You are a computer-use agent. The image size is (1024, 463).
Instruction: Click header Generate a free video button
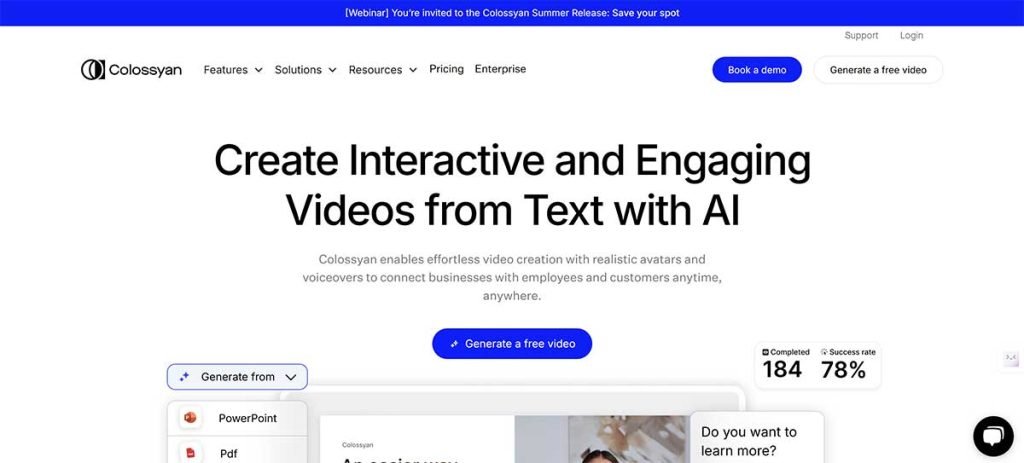[878, 70]
